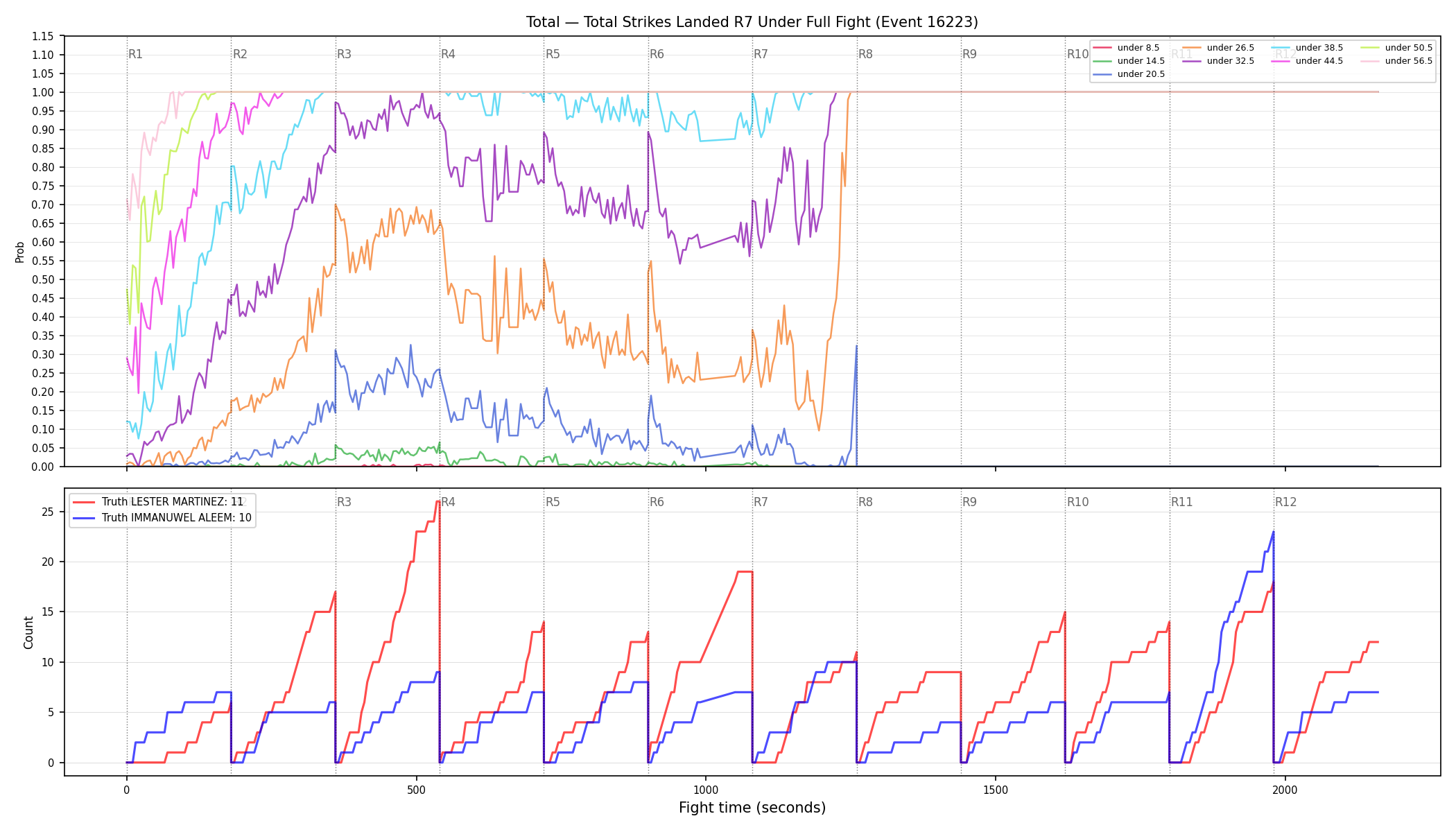Select the 'under 8.5' legend label
1456x832 pixels.
pos(1138,48)
